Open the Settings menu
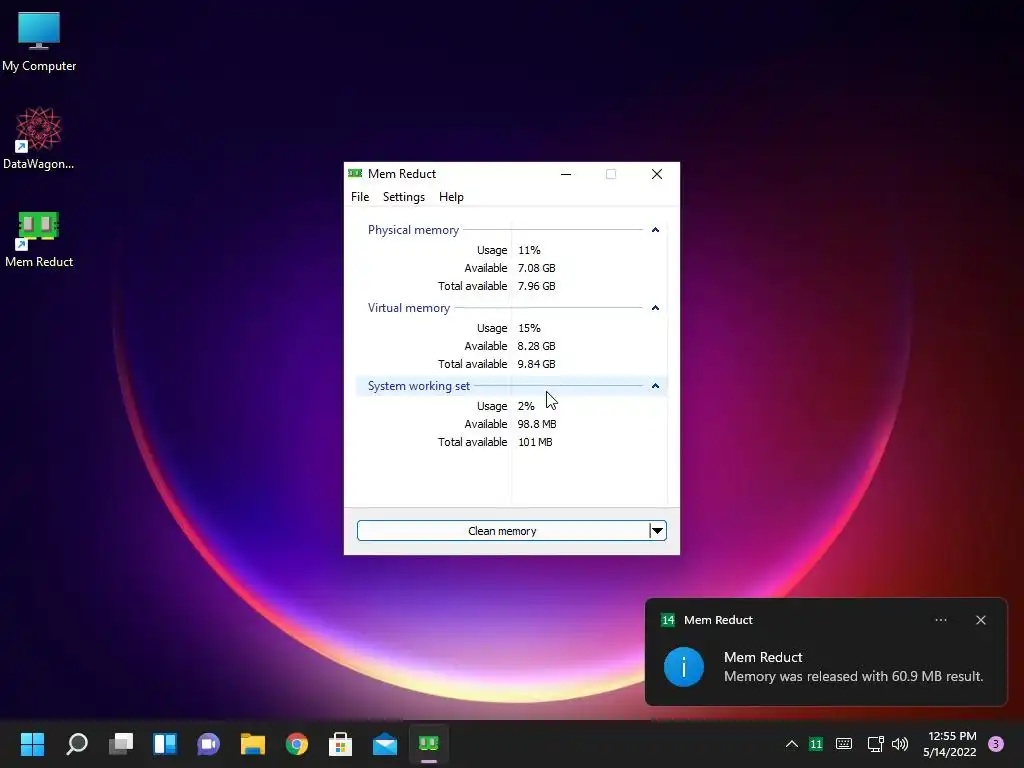This screenshot has height=768, width=1024. click(x=404, y=197)
